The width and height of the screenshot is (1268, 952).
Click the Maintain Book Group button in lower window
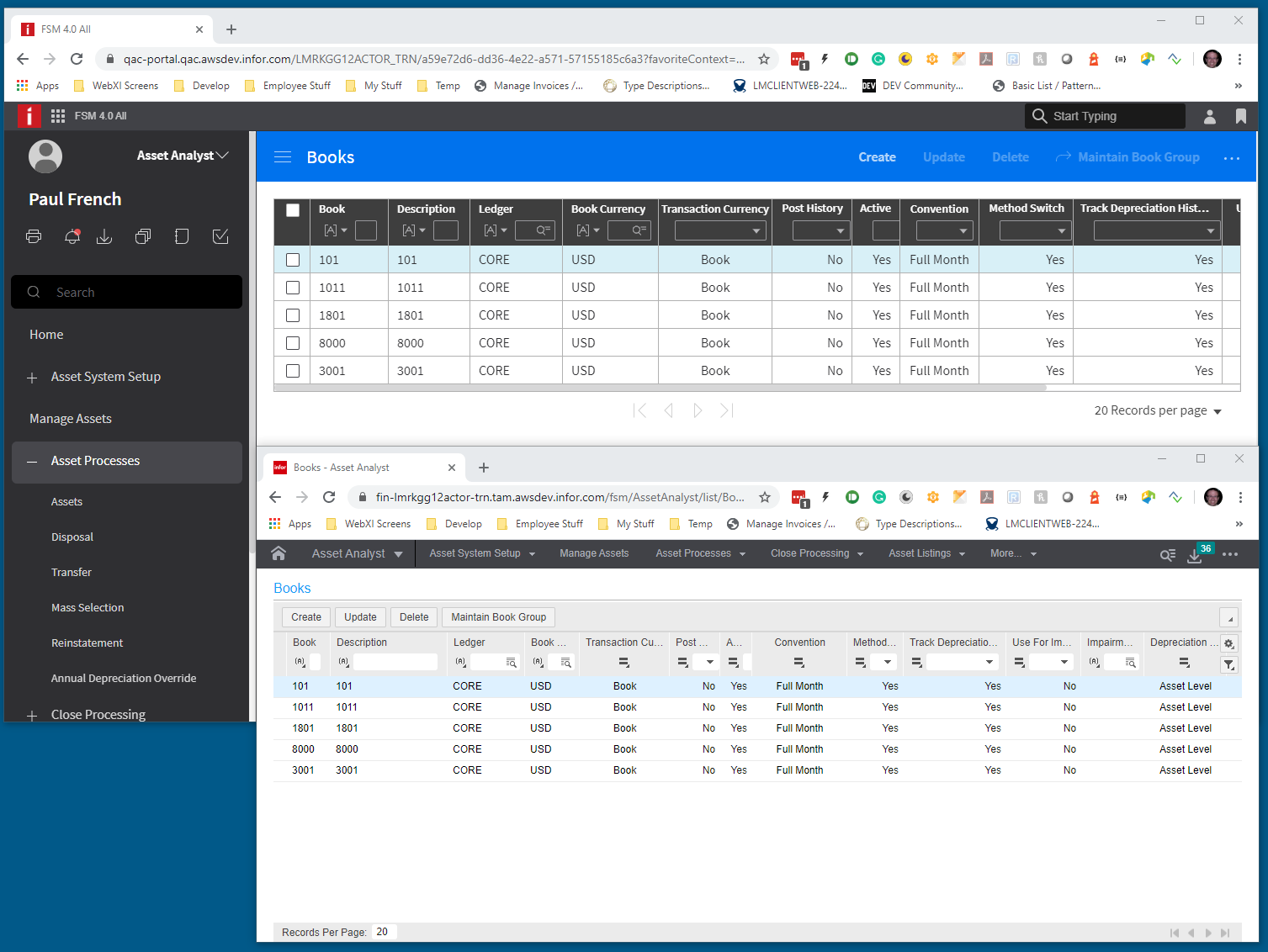tap(498, 617)
